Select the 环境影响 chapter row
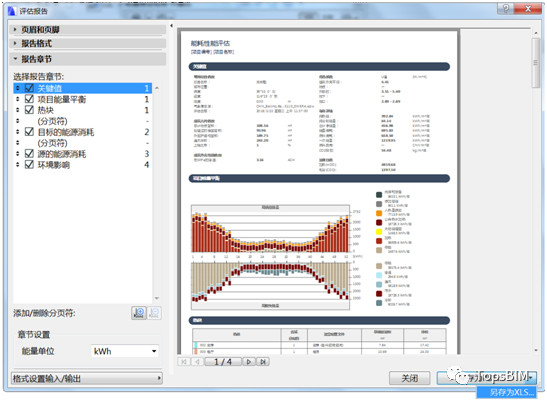Image resolution: width=547 pixels, height=401 pixels. pos(83,164)
